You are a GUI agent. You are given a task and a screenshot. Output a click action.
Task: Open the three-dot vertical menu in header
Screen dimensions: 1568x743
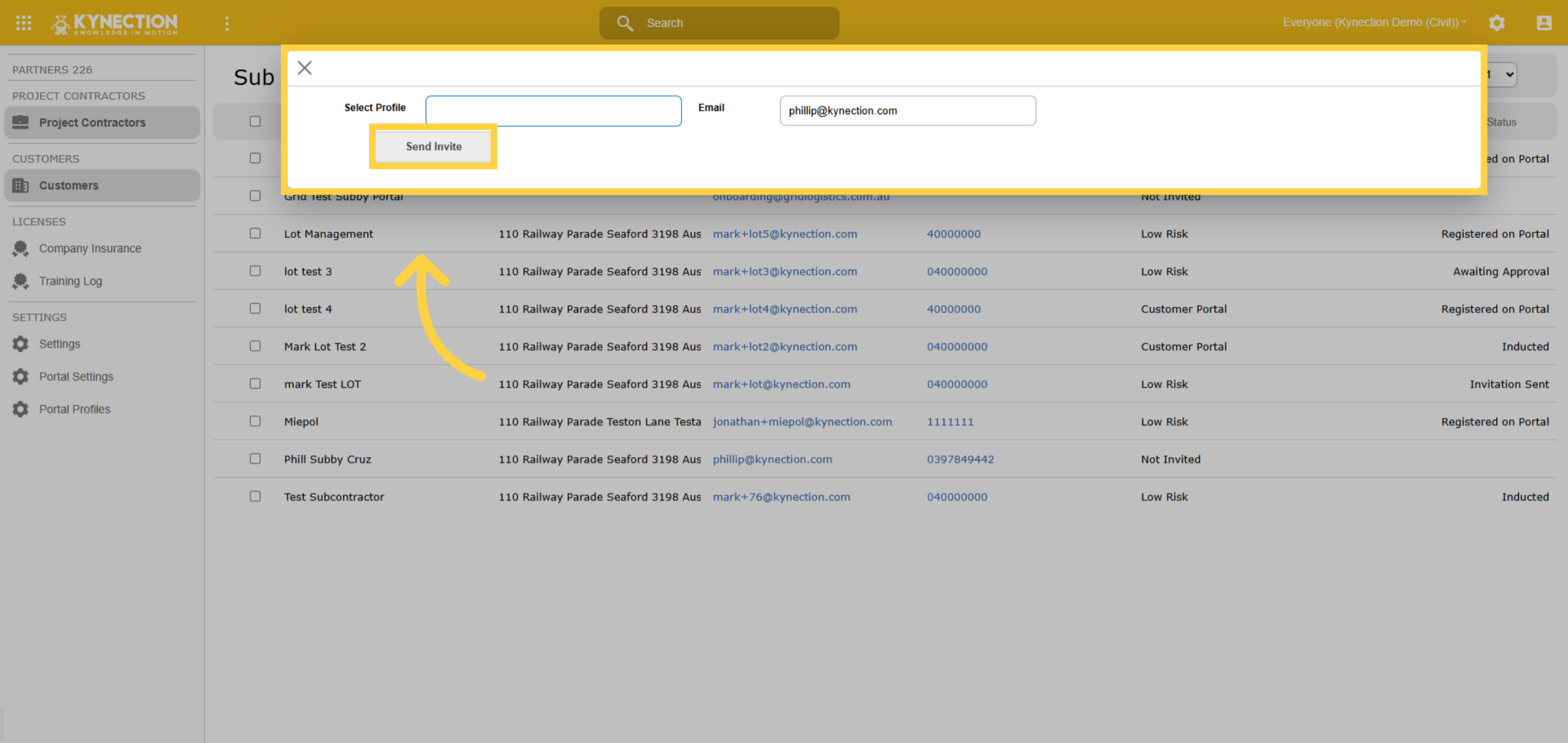pyautogui.click(x=227, y=24)
